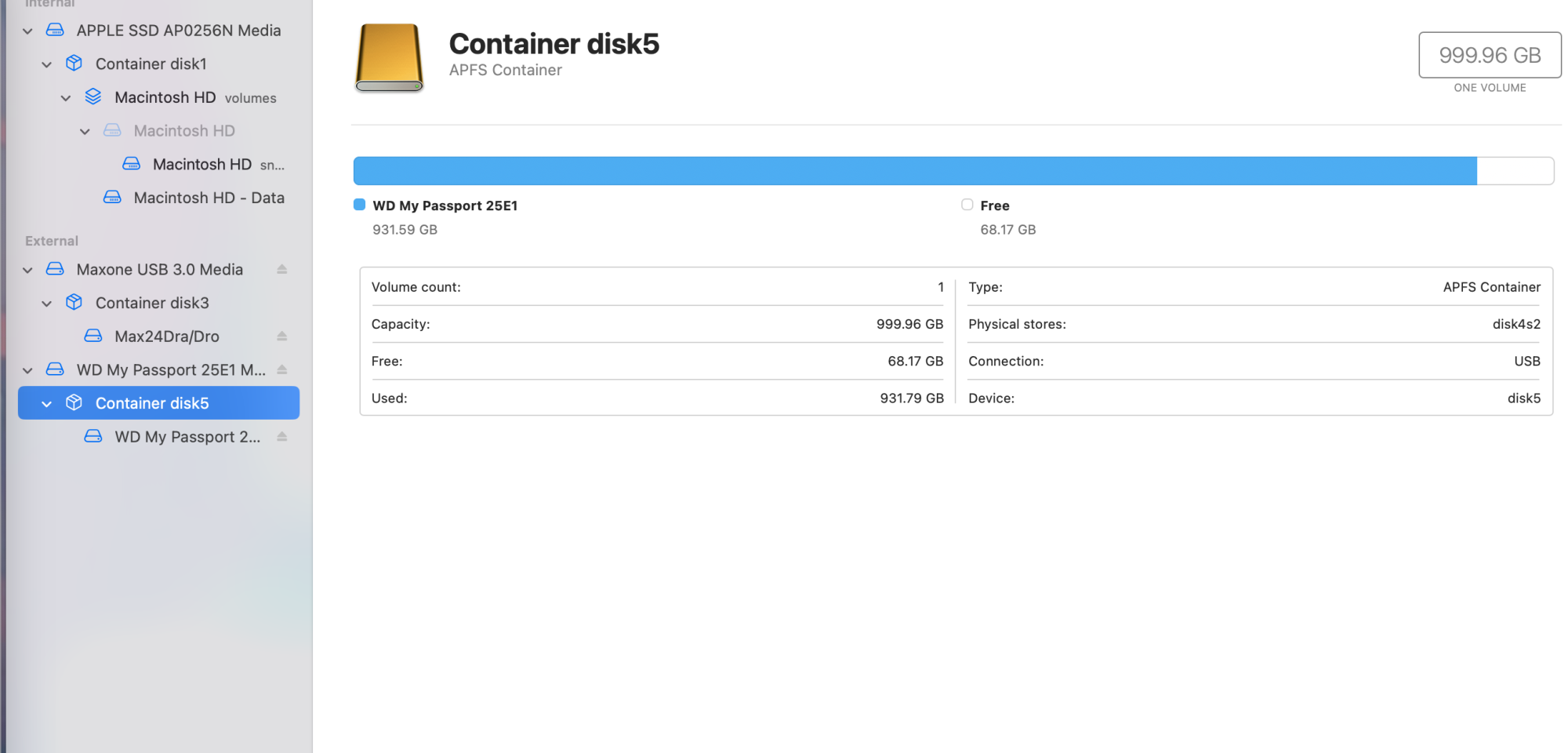Eject the WD My Passport 25E1 Media disk
This screenshot has width=1568, height=753.
point(282,369)
